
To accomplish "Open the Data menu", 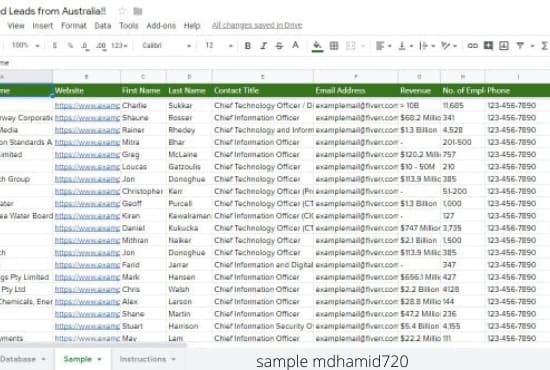I will pos(103,26).
